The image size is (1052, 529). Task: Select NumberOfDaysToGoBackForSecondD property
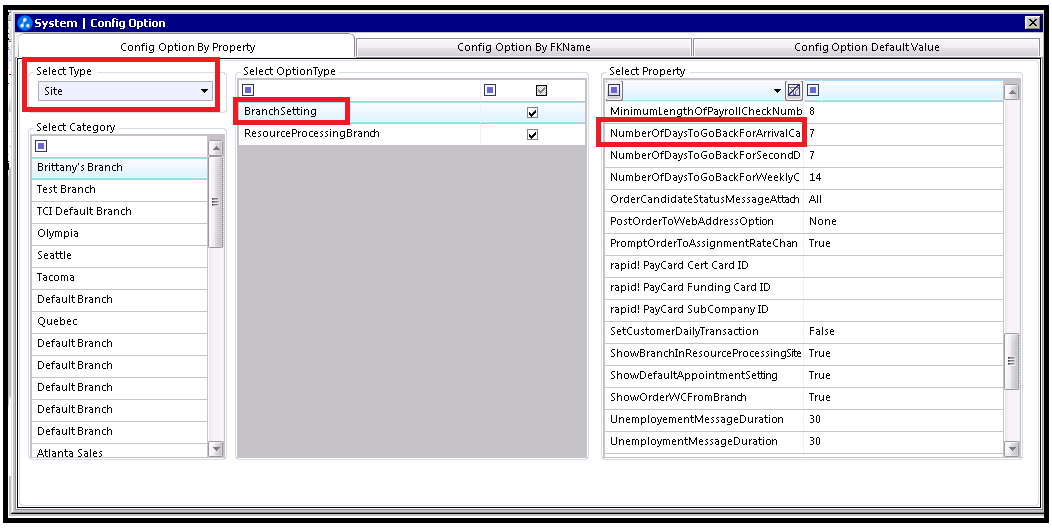click(x=704, y=155)
